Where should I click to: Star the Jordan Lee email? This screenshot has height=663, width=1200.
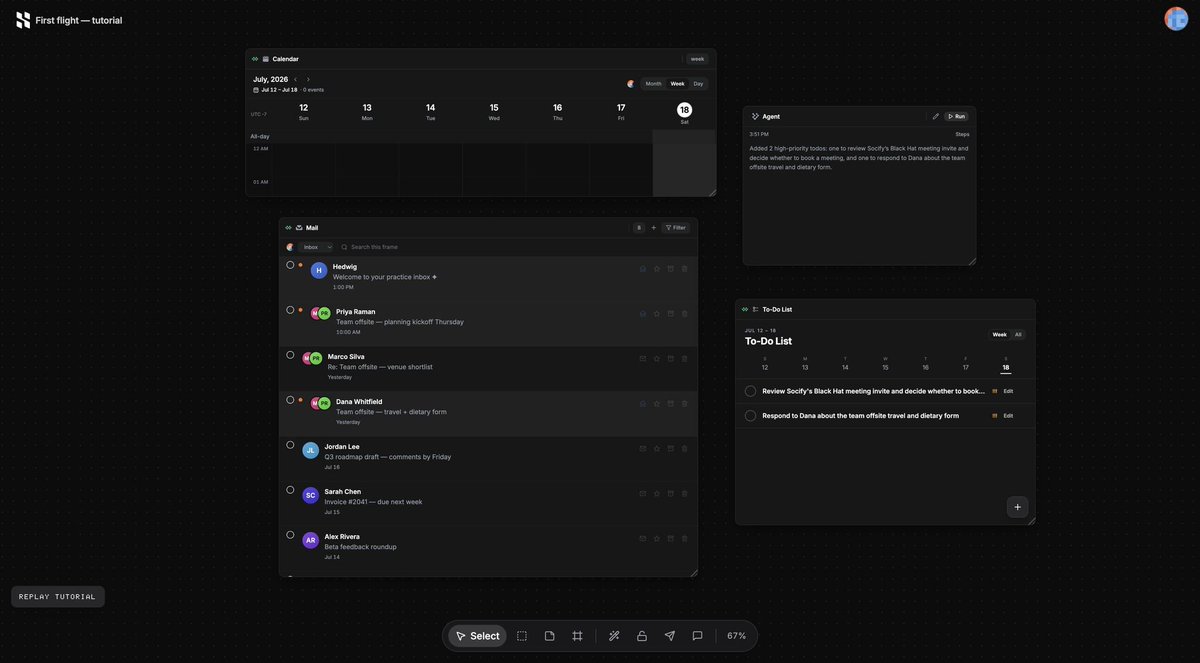[657, 448]
